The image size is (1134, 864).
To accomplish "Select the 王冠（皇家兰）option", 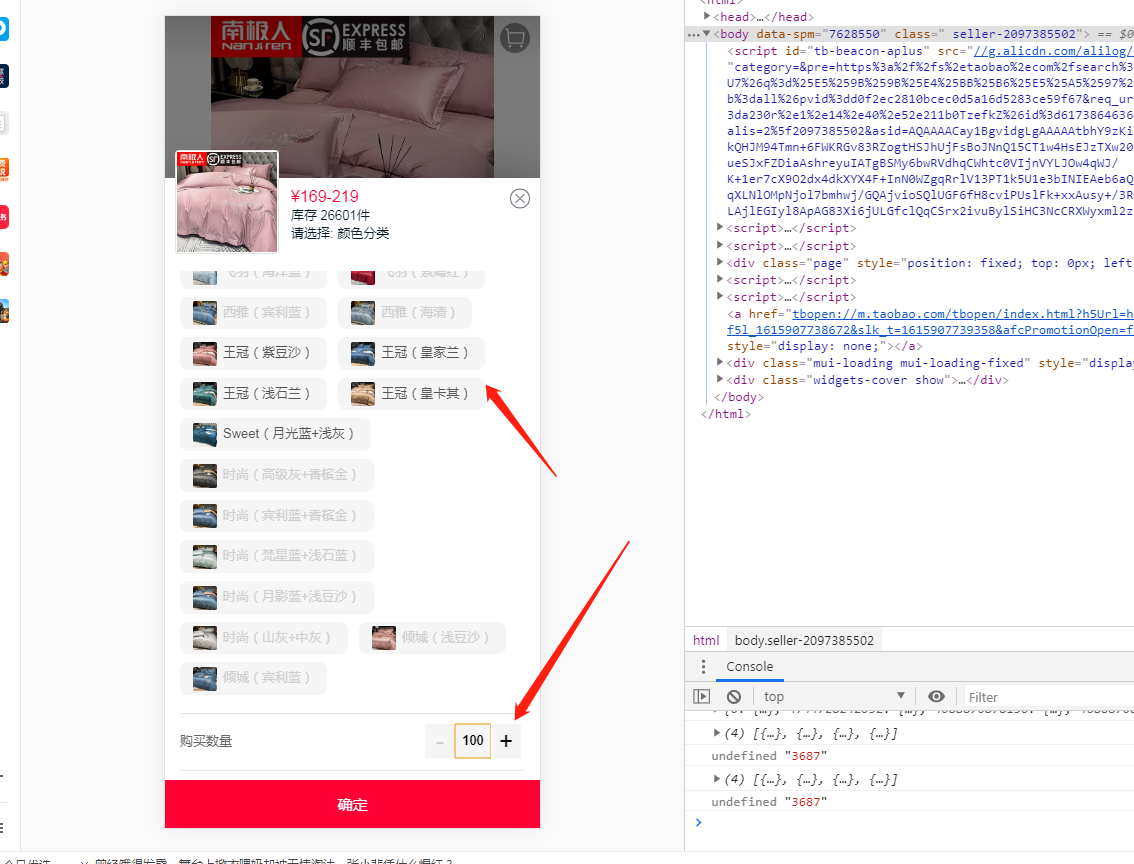I will (411, 353).
